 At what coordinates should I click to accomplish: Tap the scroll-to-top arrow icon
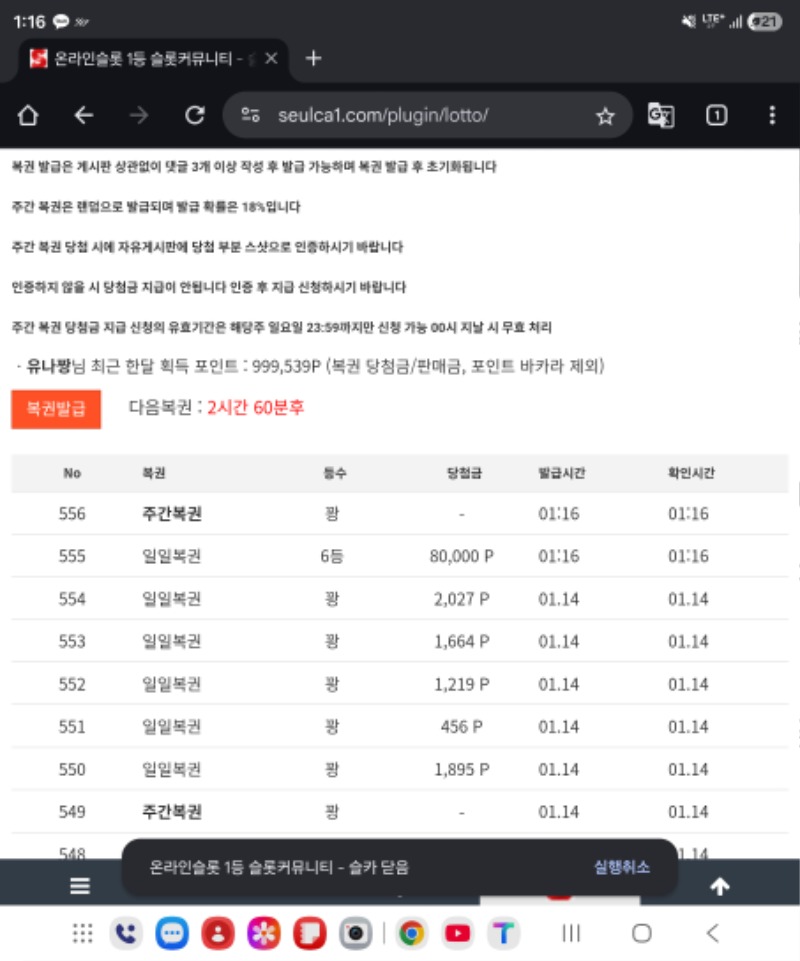click(x=719, y=886)
